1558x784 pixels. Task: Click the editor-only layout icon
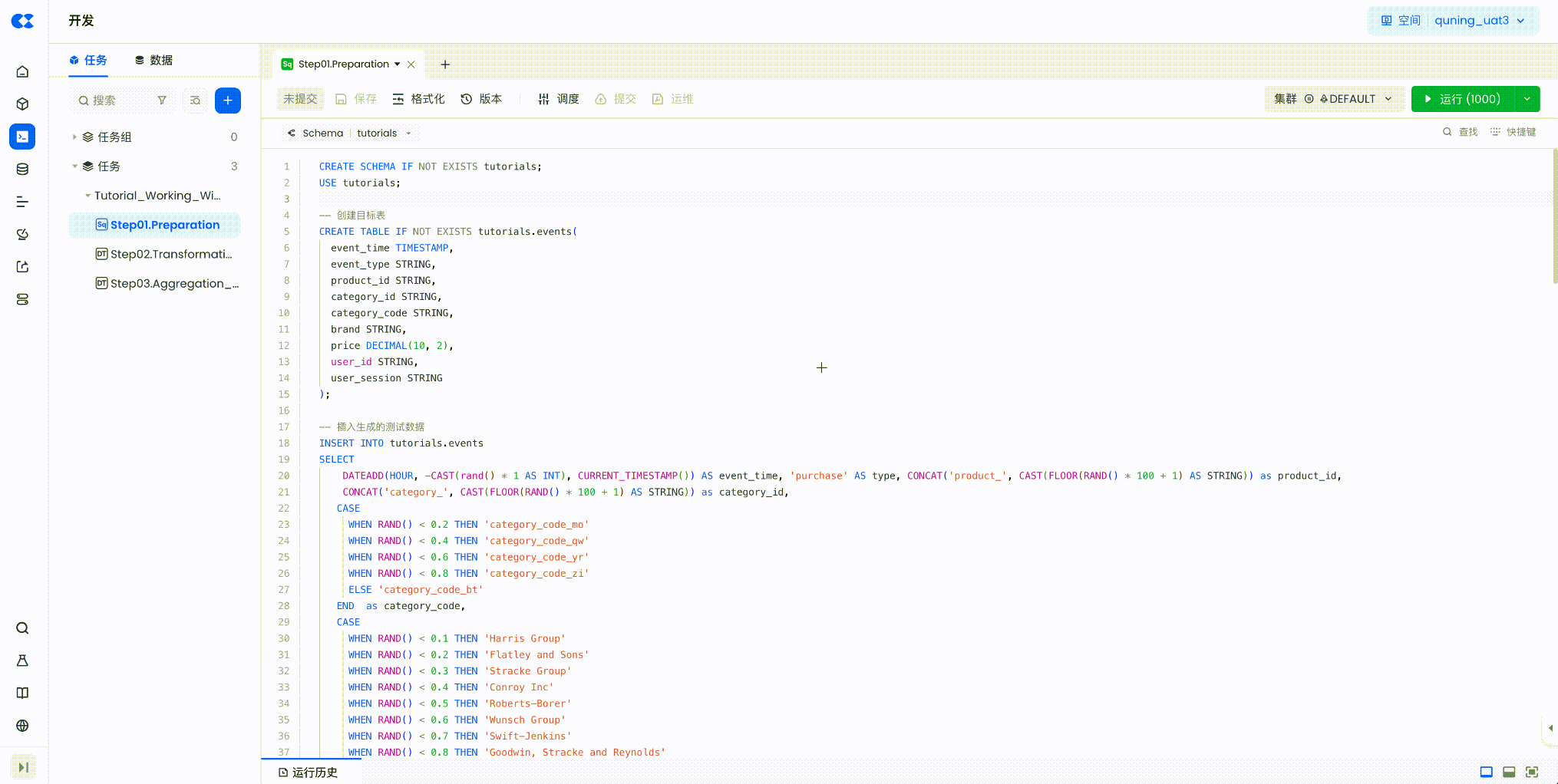click(1487, 772)
